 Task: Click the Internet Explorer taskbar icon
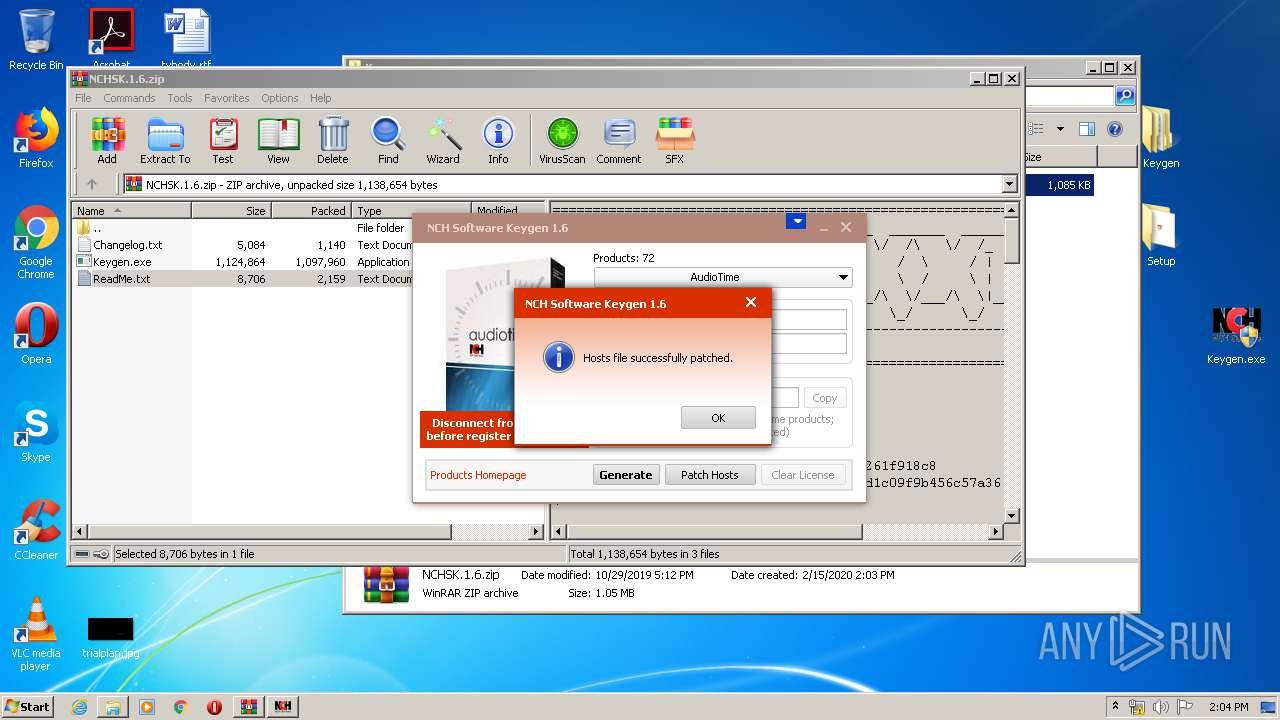[79, 707]
